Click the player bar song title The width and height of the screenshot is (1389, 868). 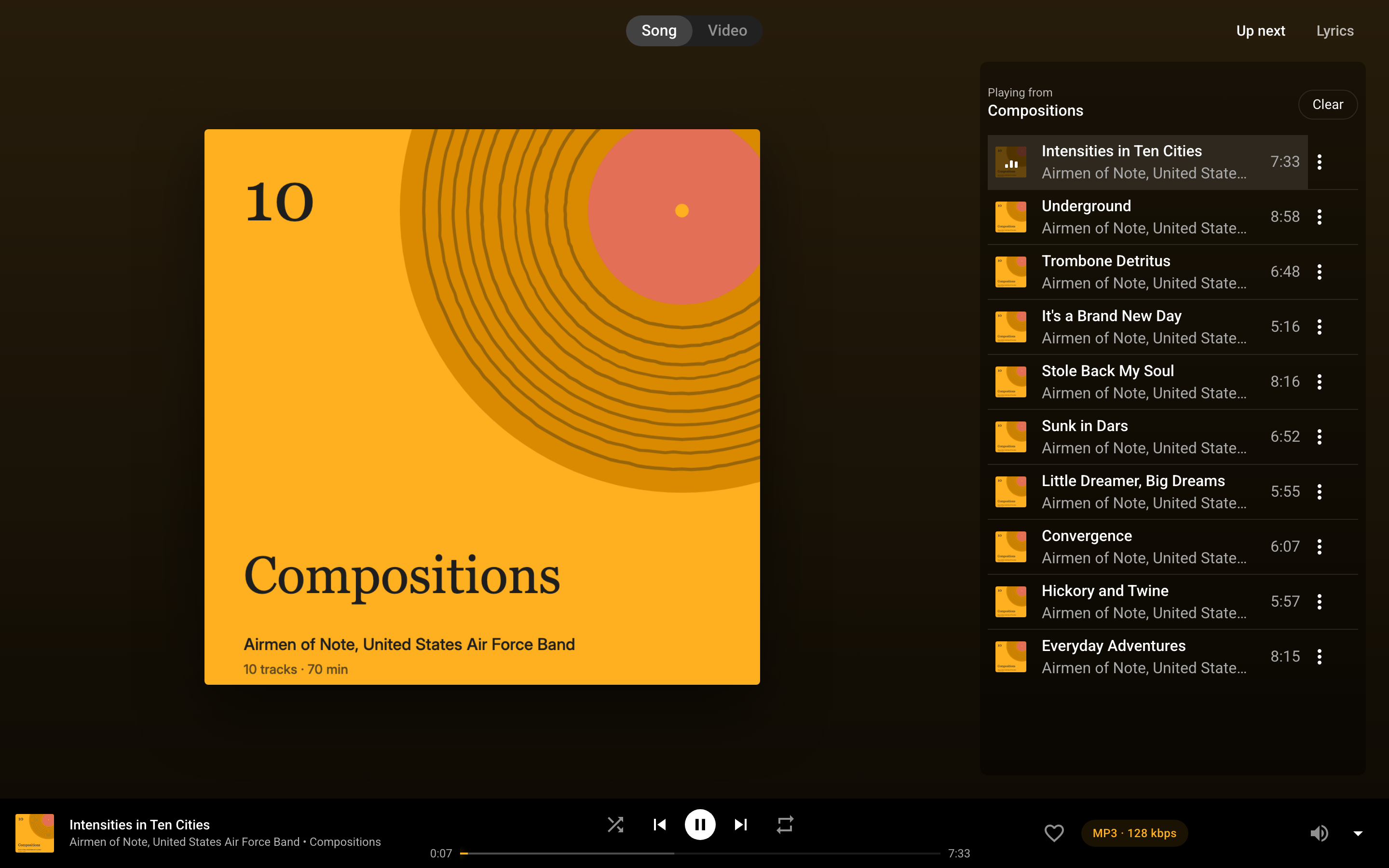point(139,825)
